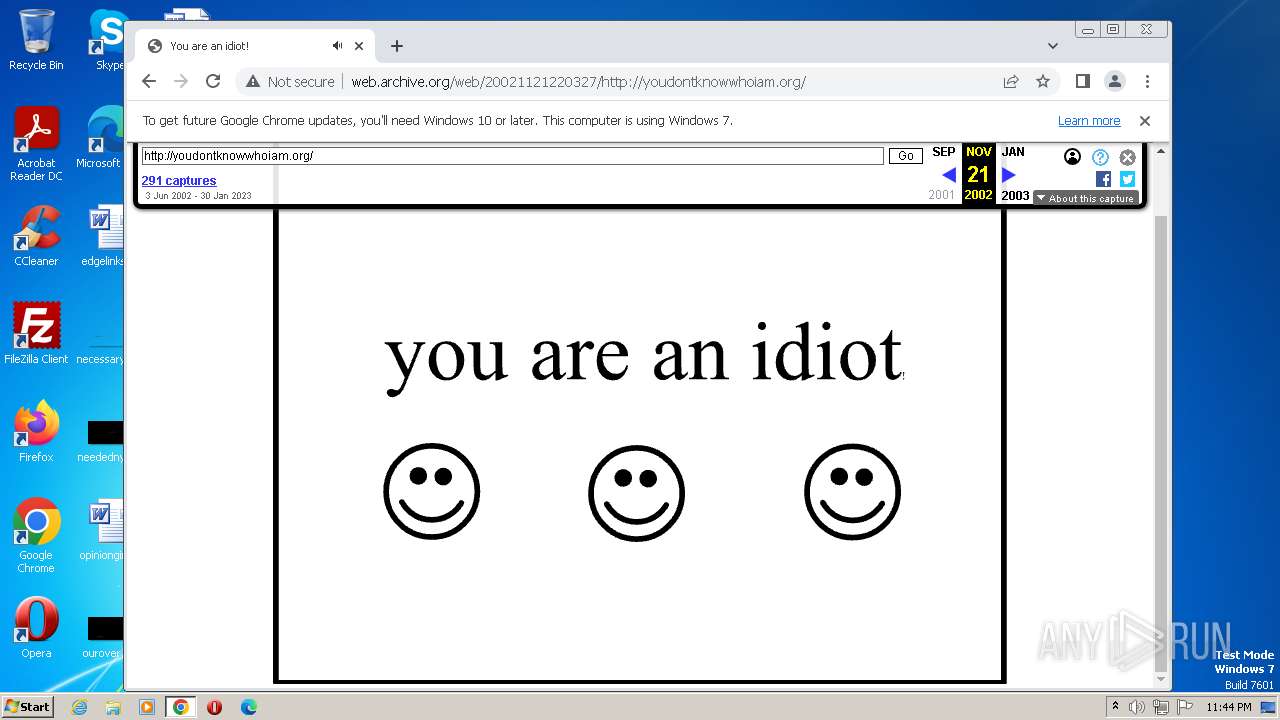
Task: Open File Explorer from the taskbar
Action: point(113,707)
